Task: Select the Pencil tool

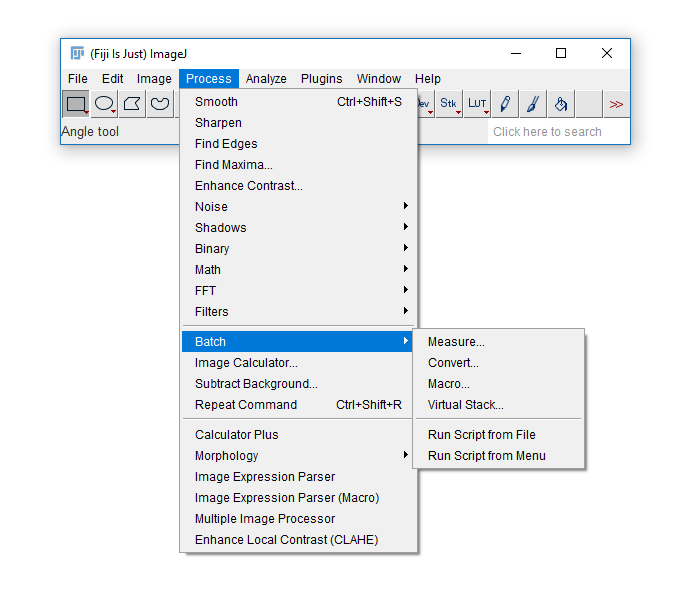Action: [x=505, y=104]
